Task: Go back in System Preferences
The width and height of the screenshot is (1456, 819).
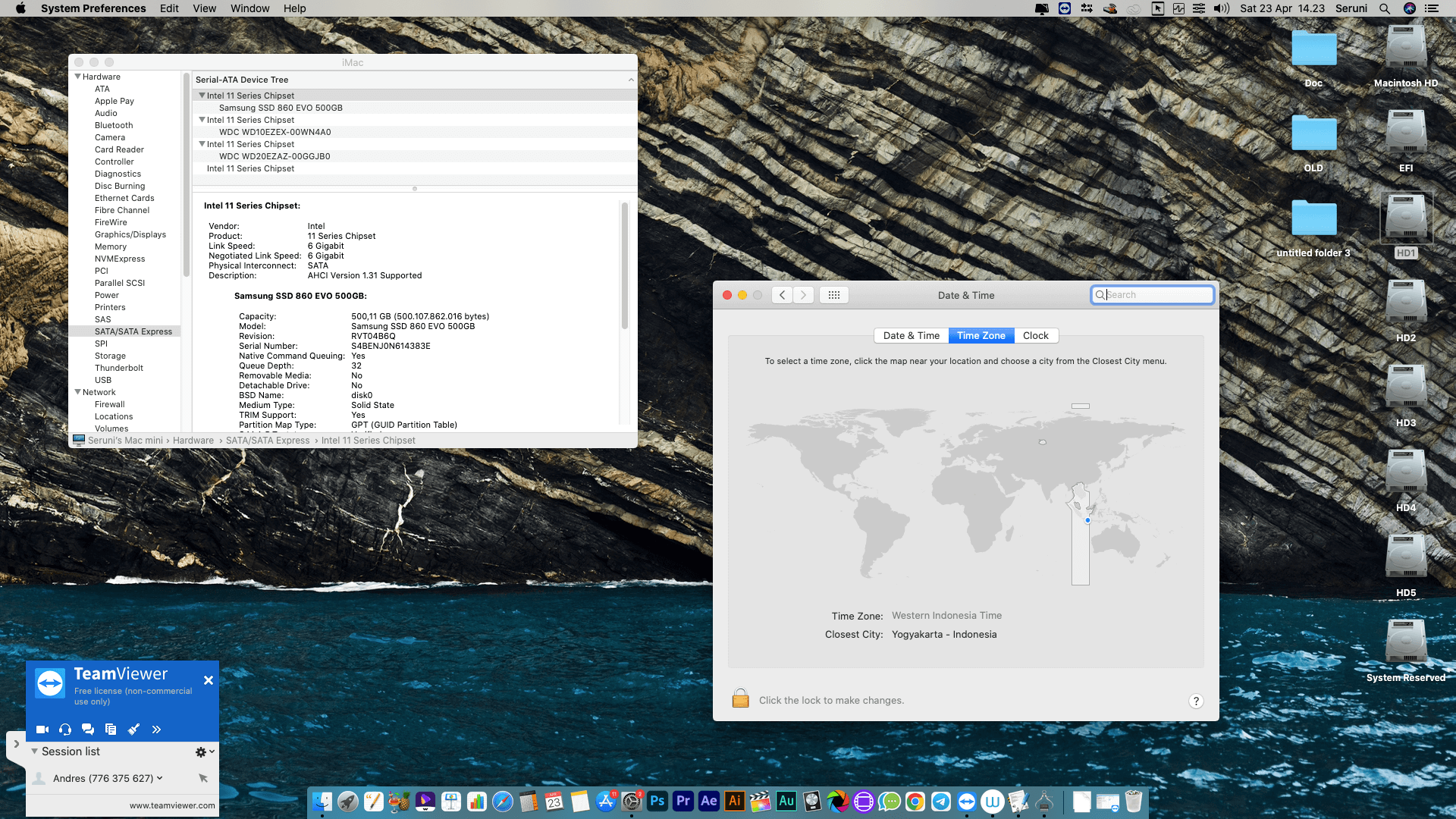Action: point(782,295)
